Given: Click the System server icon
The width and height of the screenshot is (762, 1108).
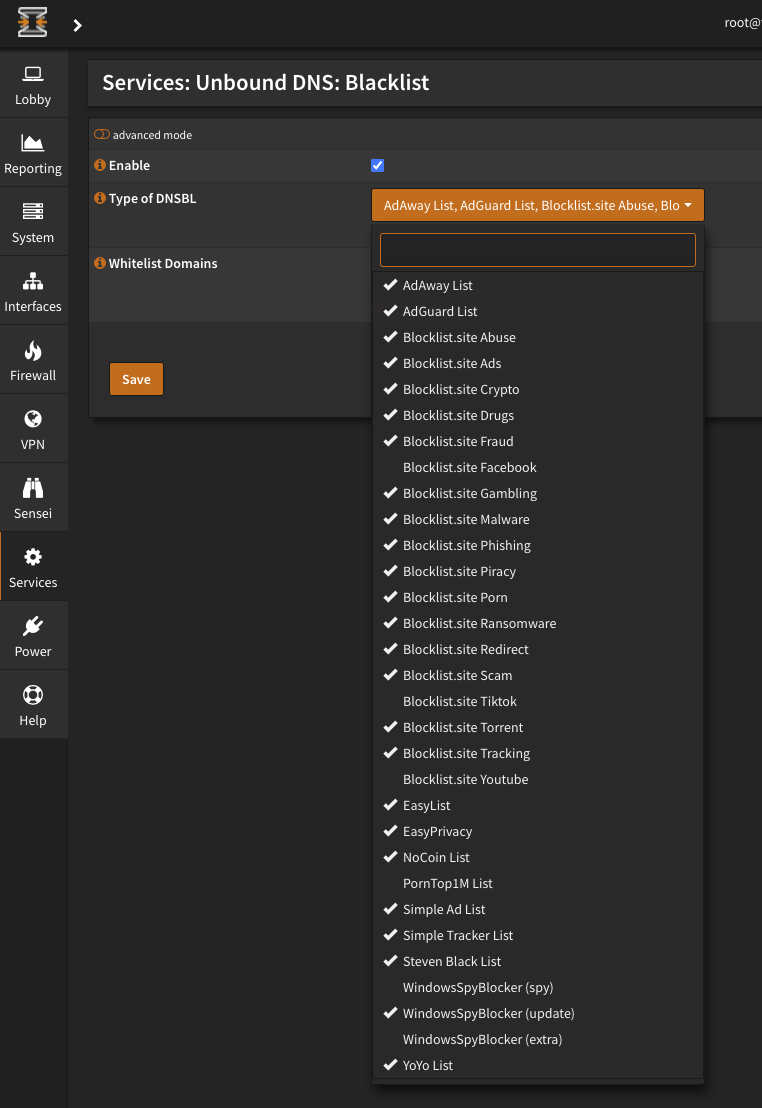Looking at the screenshot, I should point(33,212).
